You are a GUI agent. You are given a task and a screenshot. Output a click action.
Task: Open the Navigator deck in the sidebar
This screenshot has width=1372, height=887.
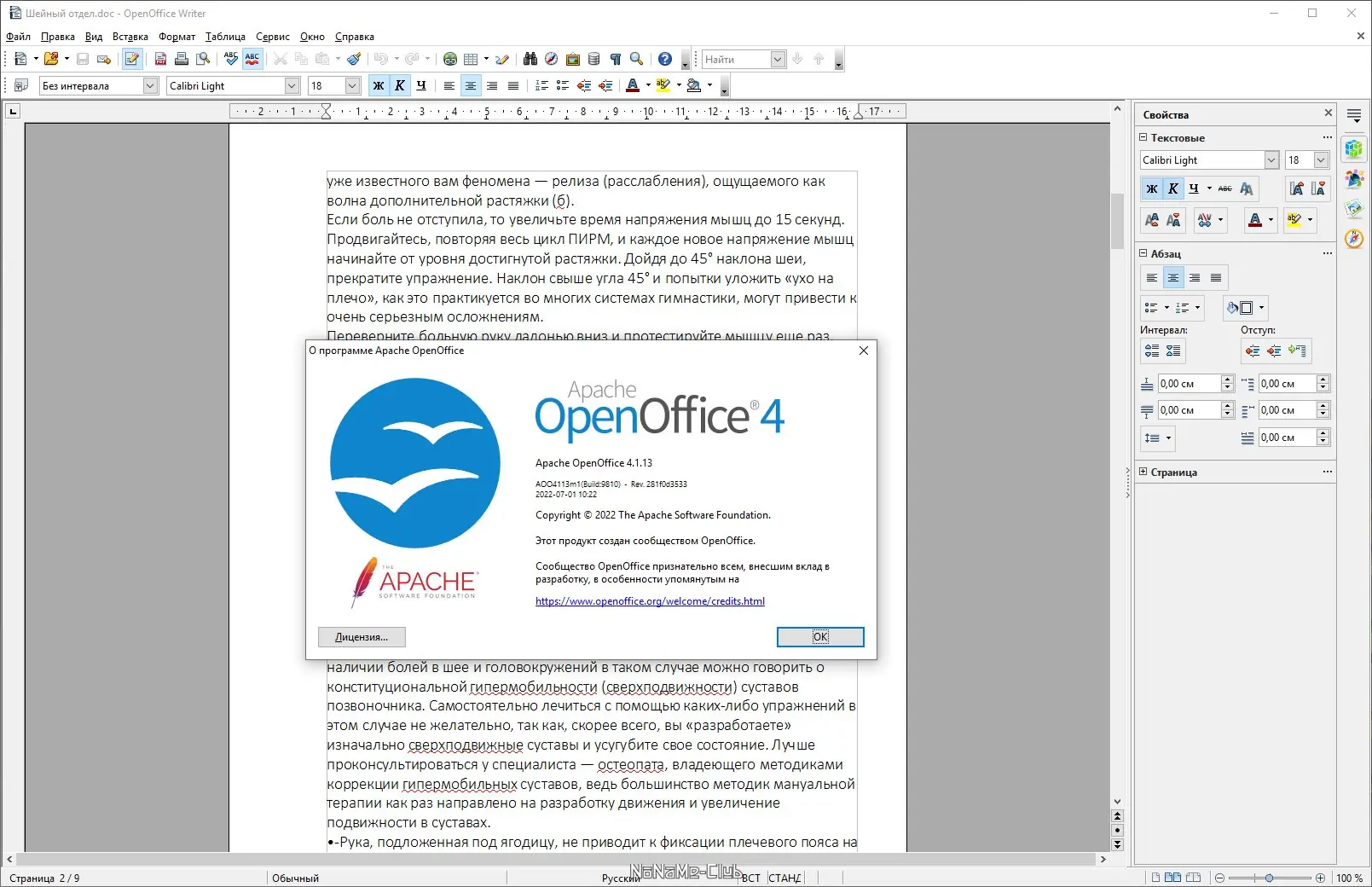tap(1354, 238)
